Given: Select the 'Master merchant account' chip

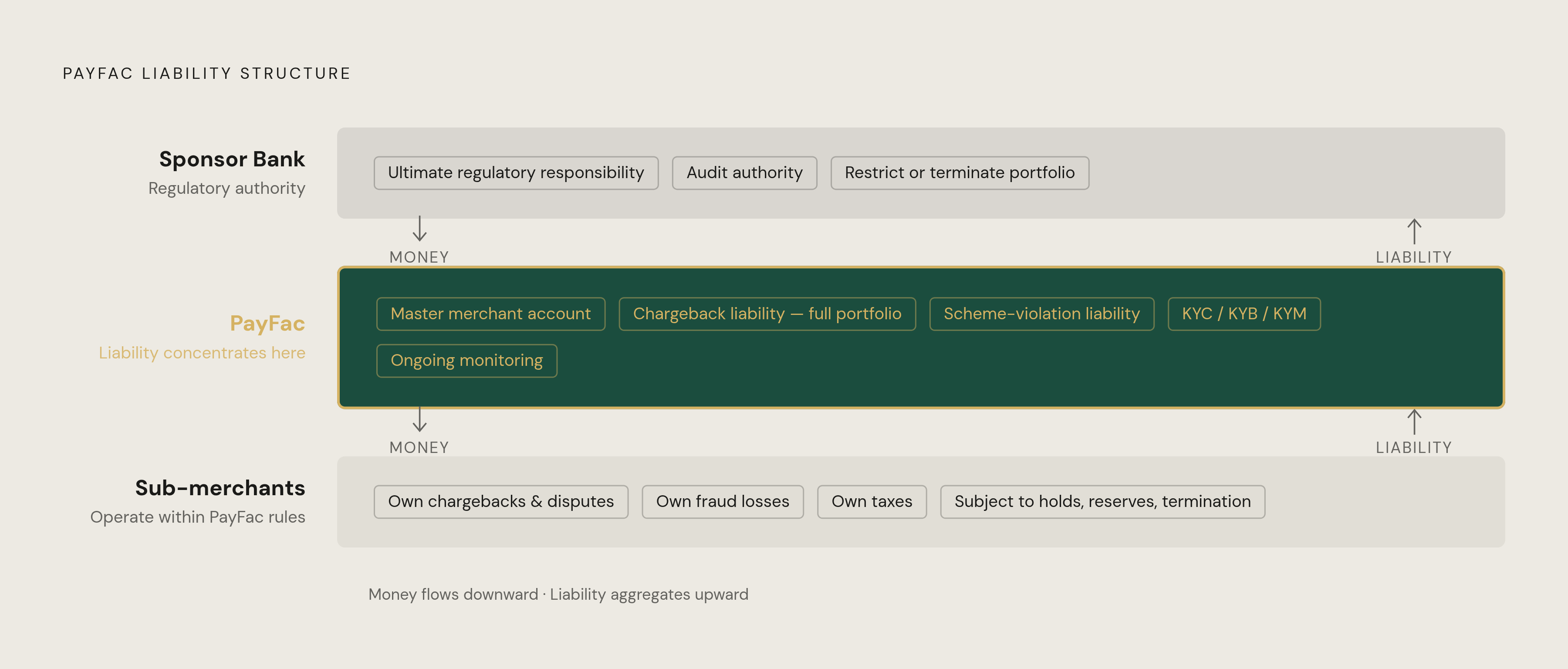Looking at the screenshot, I should [x=490, y=314].
